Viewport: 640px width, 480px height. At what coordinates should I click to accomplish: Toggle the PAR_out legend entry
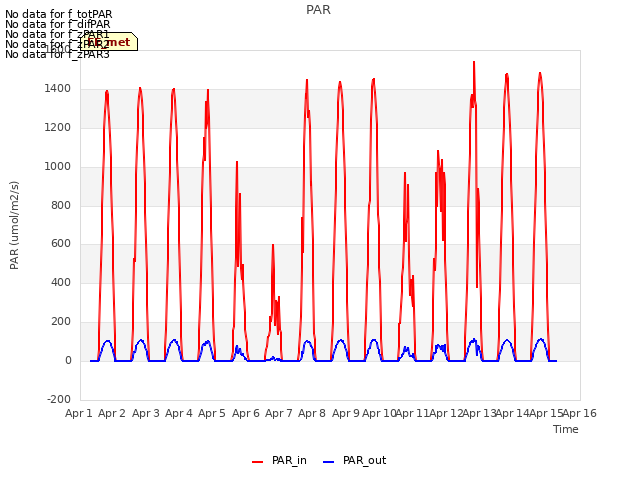click(354, 461)
